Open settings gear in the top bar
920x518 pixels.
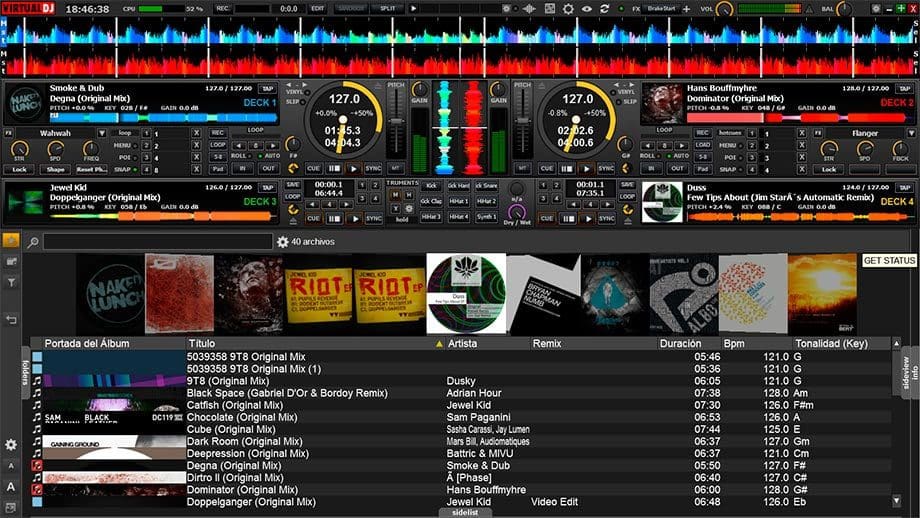pos(568,9)
